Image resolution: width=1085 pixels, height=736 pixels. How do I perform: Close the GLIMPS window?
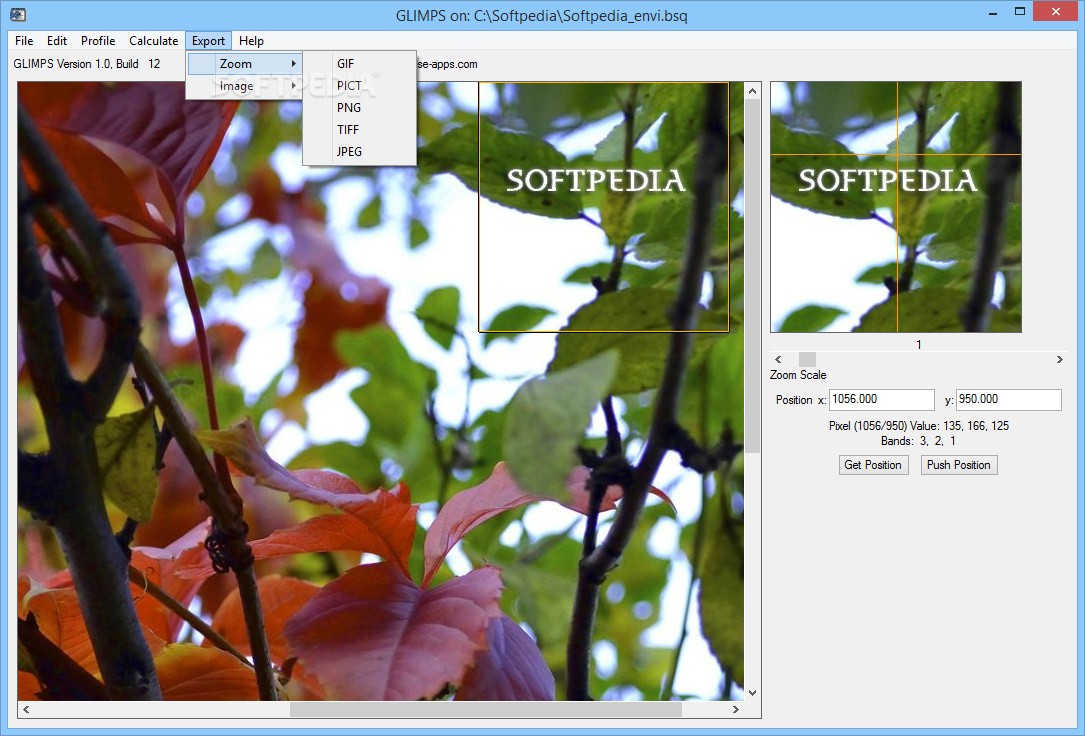coord(1056,11)
